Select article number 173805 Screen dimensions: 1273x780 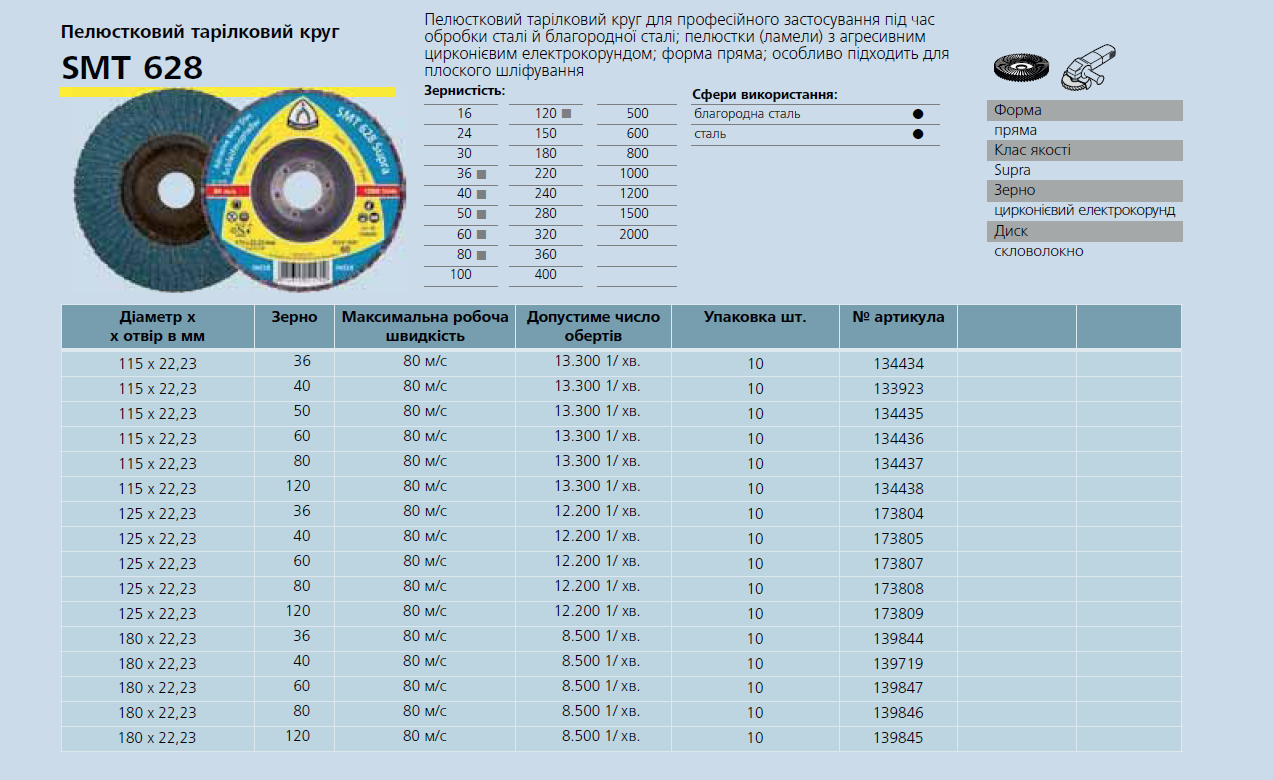pos(899,539)
